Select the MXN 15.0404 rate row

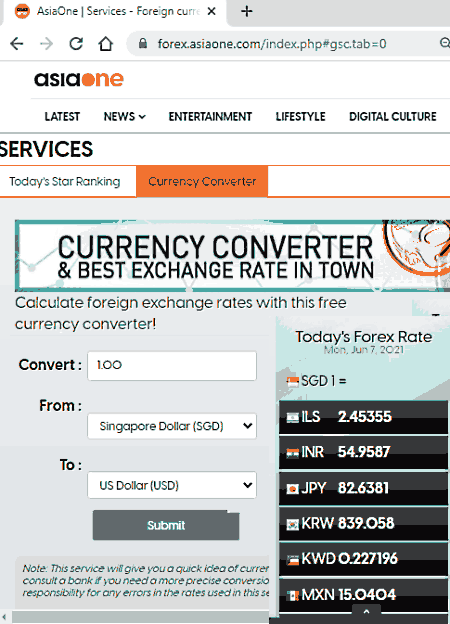[x=363, y=595]
